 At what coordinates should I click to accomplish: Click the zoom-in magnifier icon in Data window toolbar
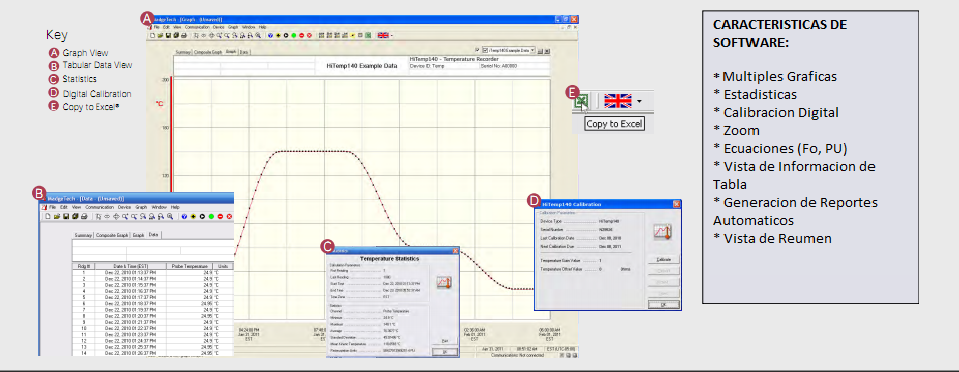[125, 217]
